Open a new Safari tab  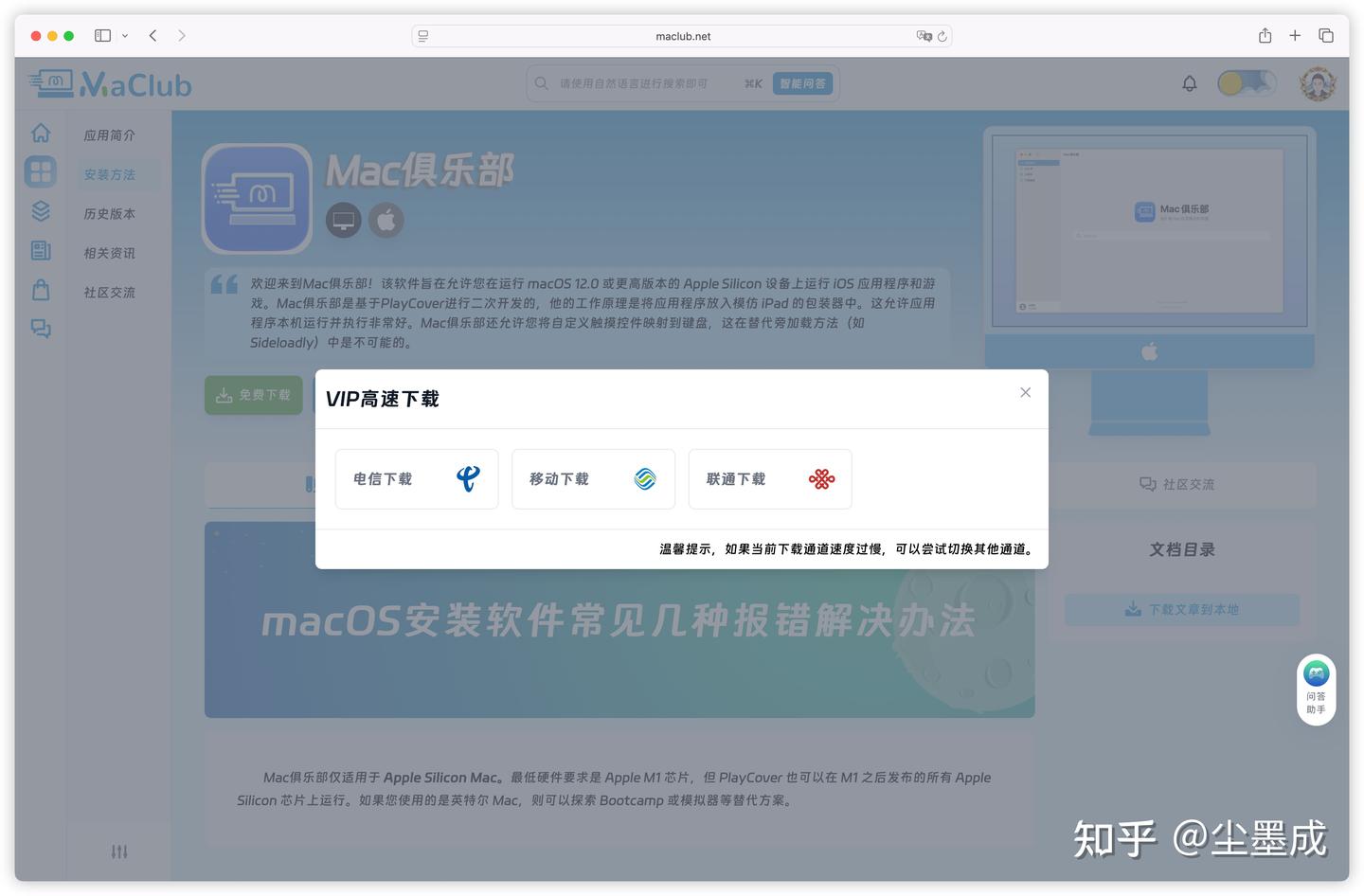(x=1295, y=35)
